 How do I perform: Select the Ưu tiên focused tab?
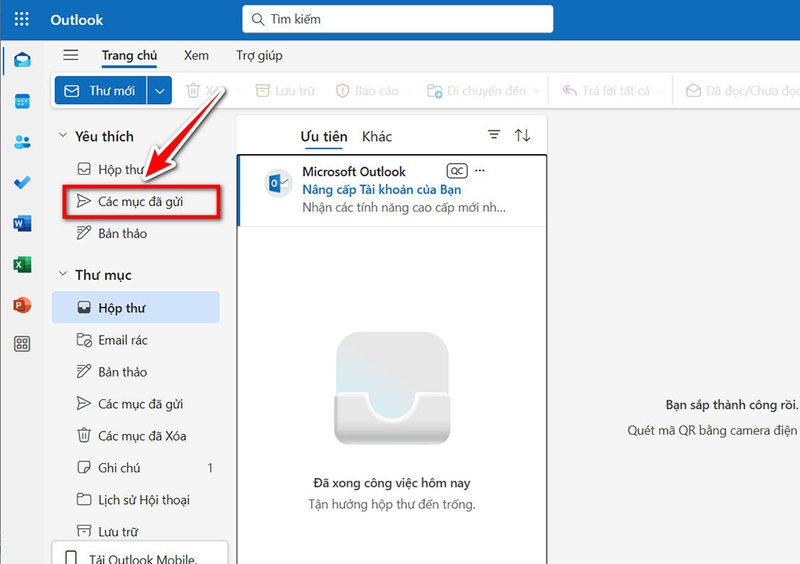point(323,137)
